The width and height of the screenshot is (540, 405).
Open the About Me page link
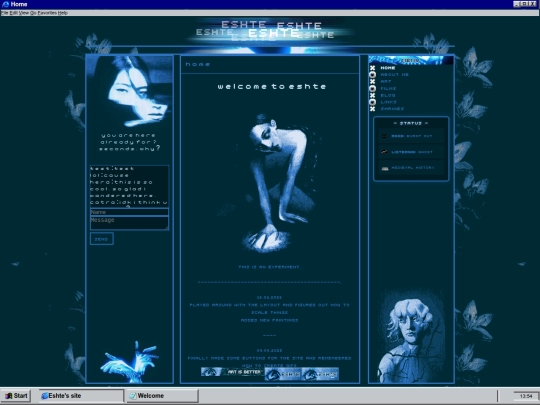395,74
